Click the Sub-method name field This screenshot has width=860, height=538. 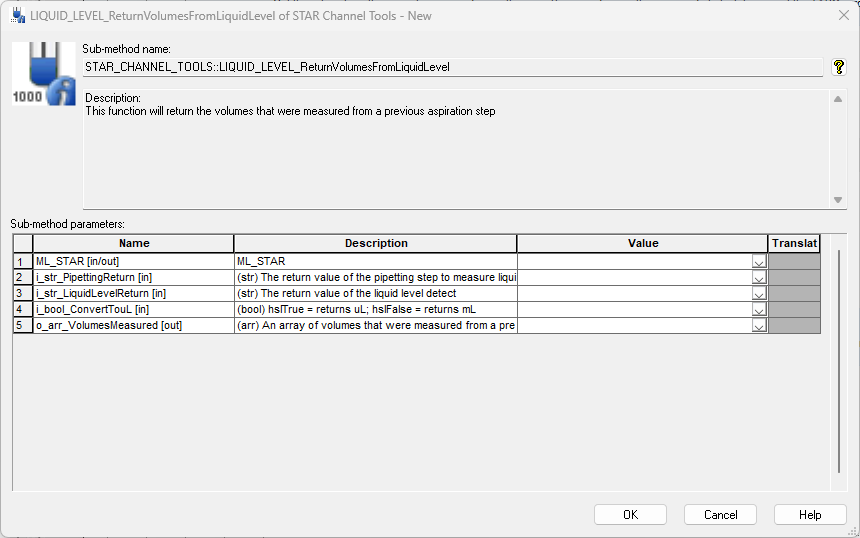[452, 67]
